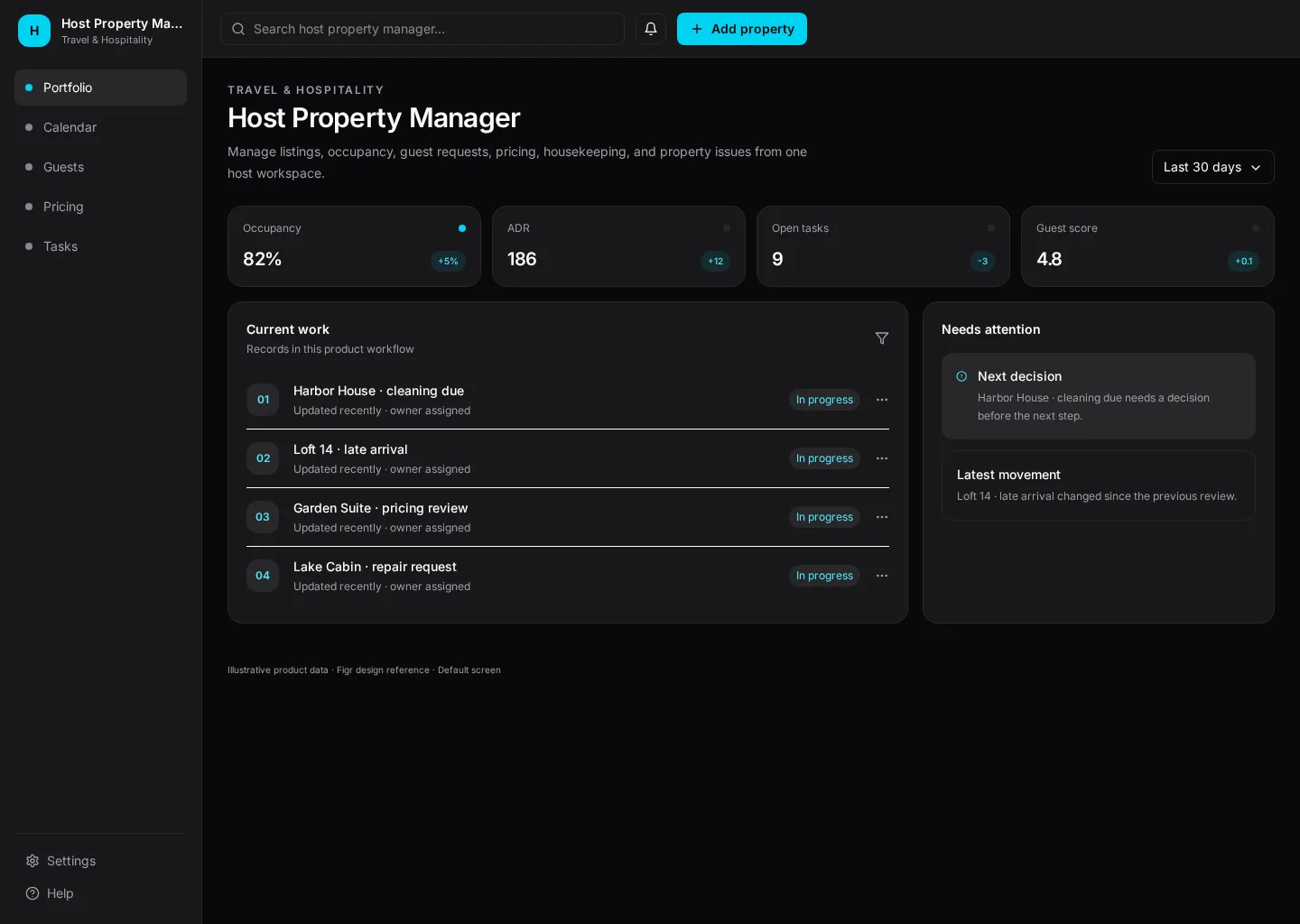Screen dimensions: 1300x924
Task: Open the Pricing section
Action: tap(100, 207)
